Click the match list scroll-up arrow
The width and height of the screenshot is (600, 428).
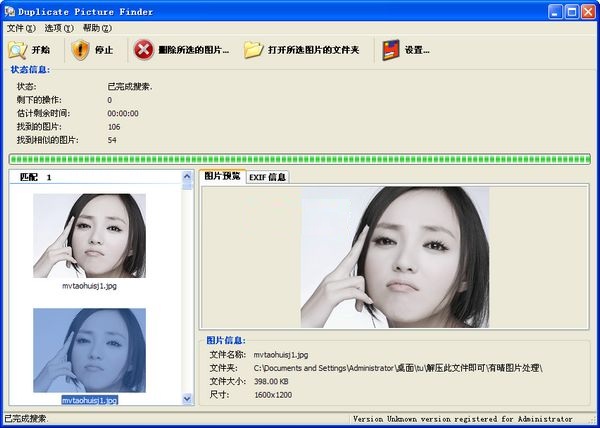click(187, 177)
